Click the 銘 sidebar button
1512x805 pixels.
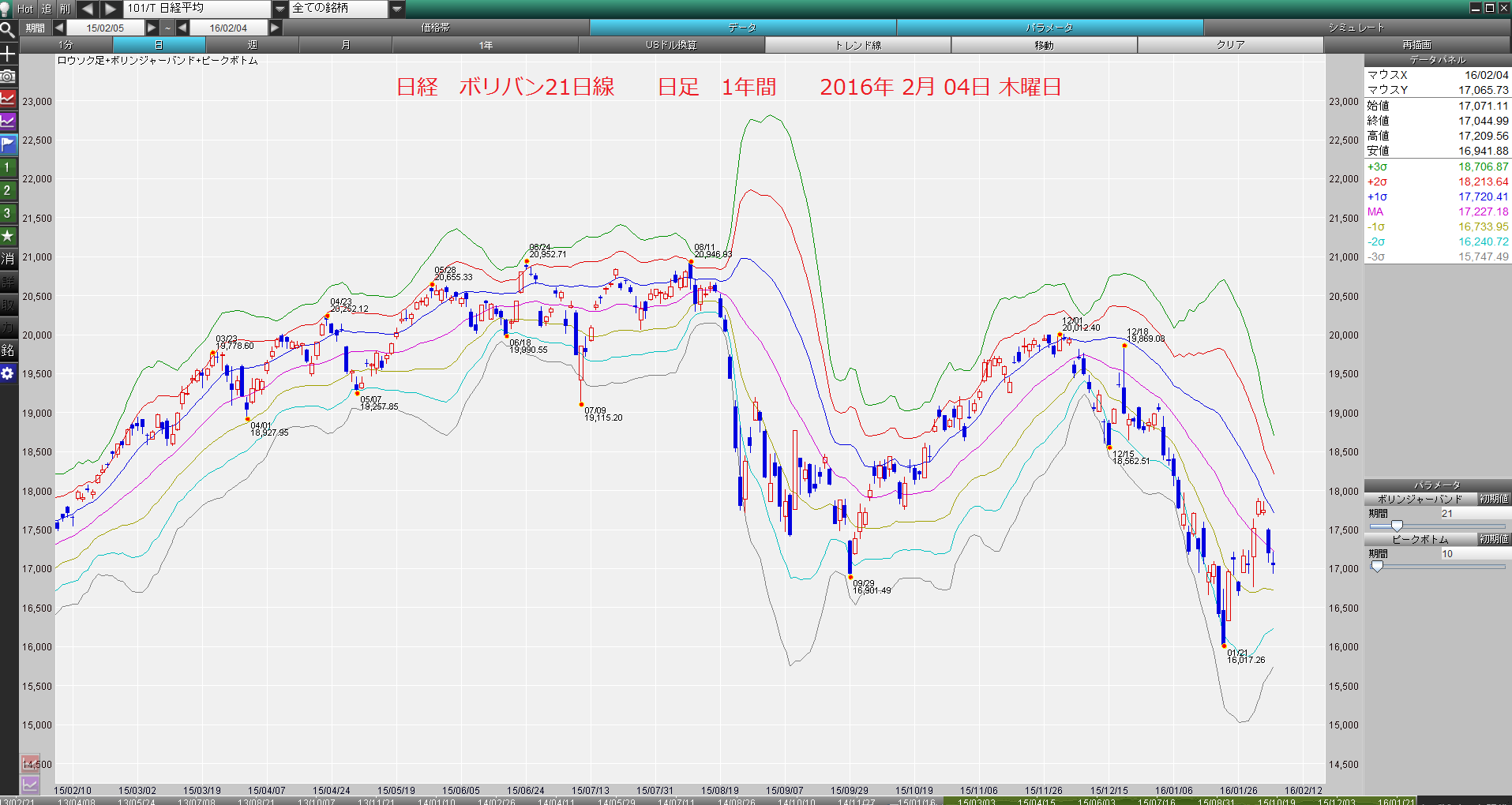[8, 350]
